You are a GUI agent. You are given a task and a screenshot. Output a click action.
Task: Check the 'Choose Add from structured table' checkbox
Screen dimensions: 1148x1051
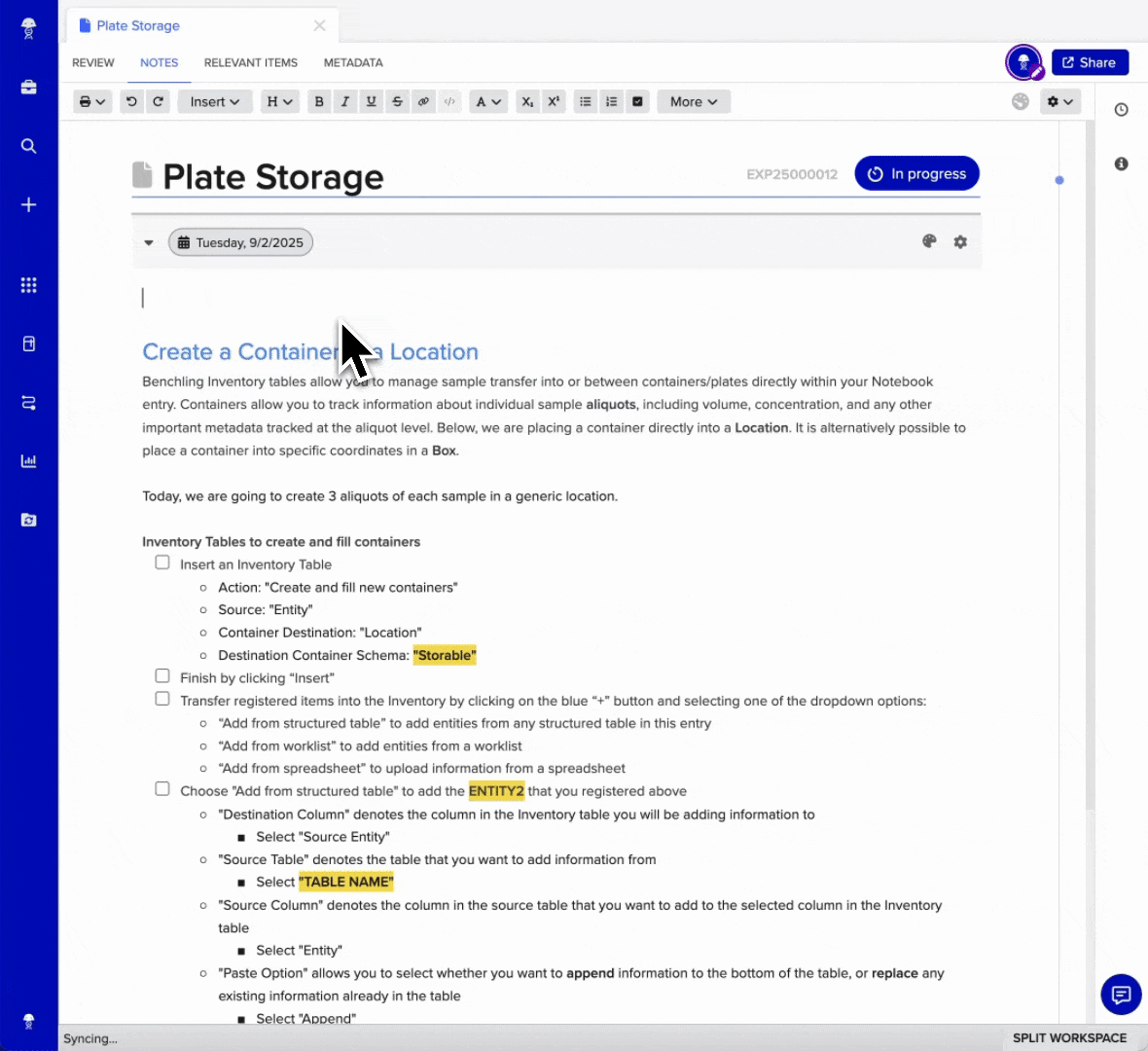(x=162, y=789)
